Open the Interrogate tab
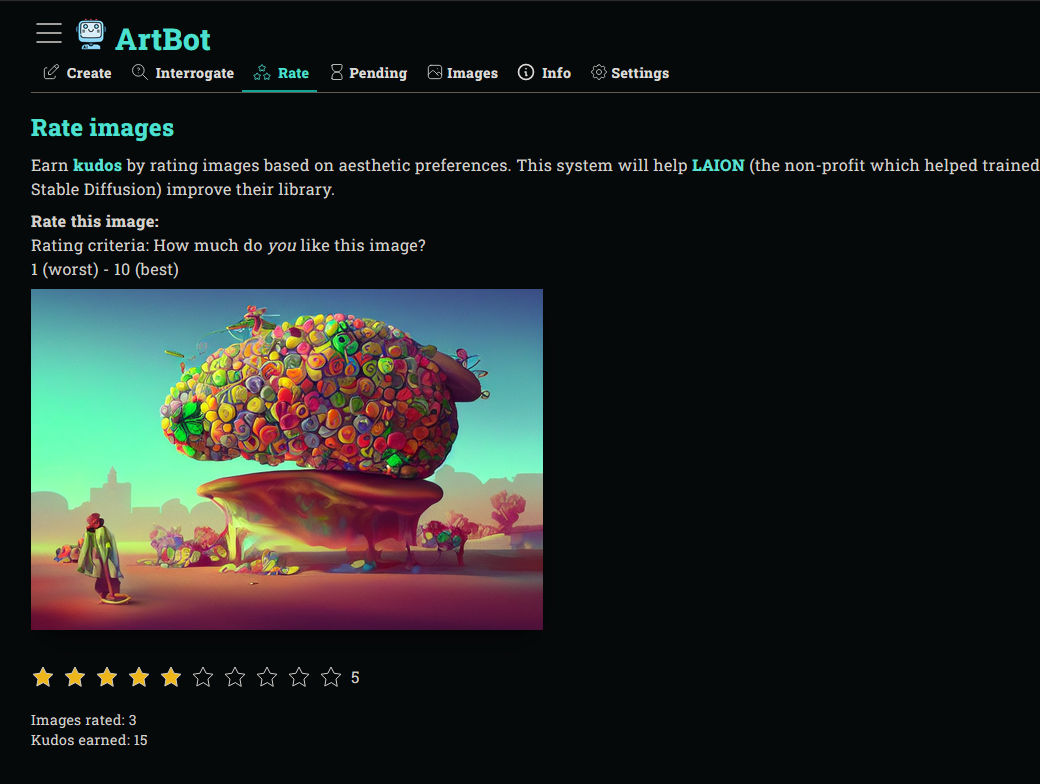The width and height of the screenshot is (1040, 784). [194, 72]
